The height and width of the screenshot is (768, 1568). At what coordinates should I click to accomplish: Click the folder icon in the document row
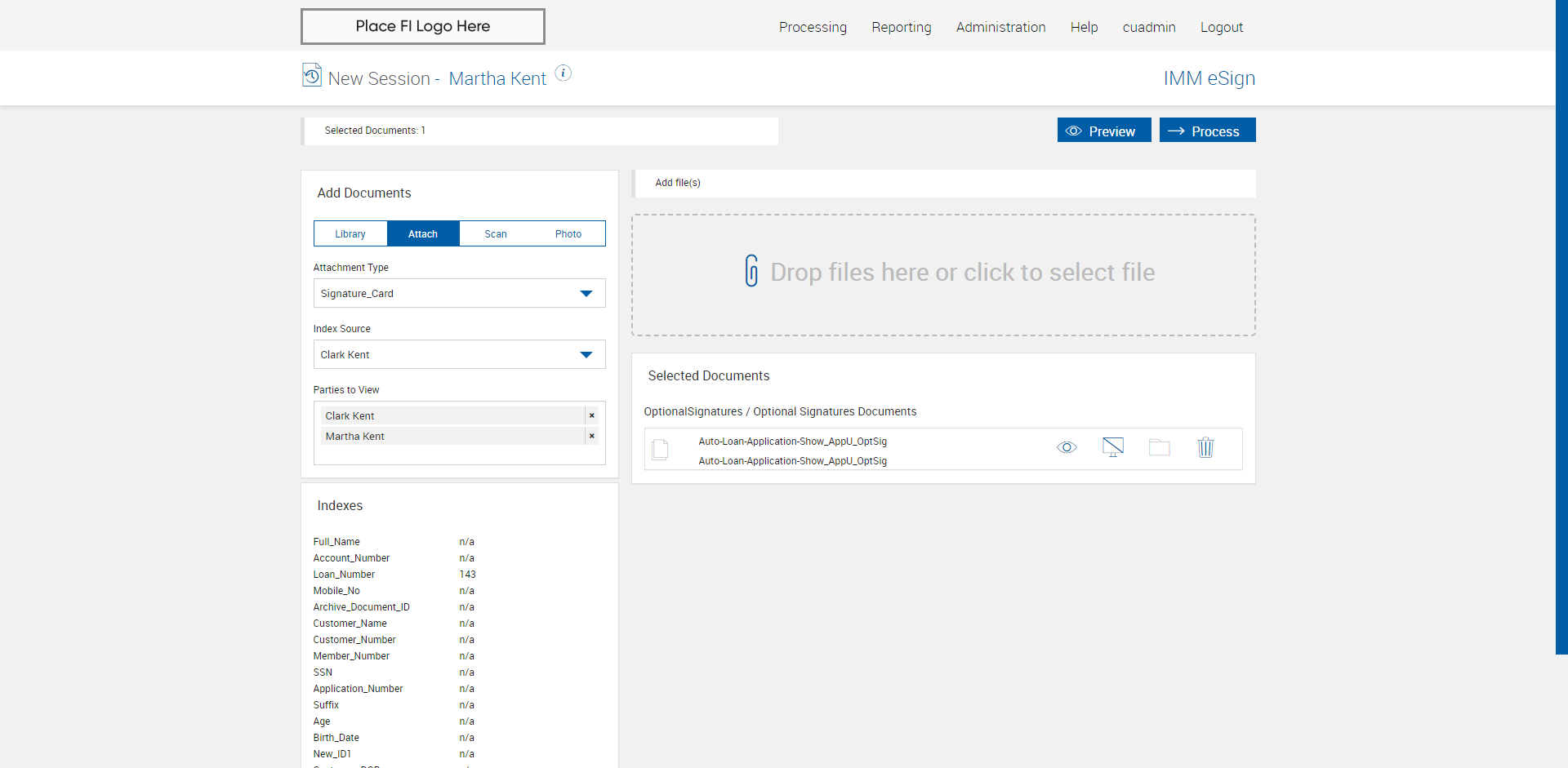coord(1159,447)
